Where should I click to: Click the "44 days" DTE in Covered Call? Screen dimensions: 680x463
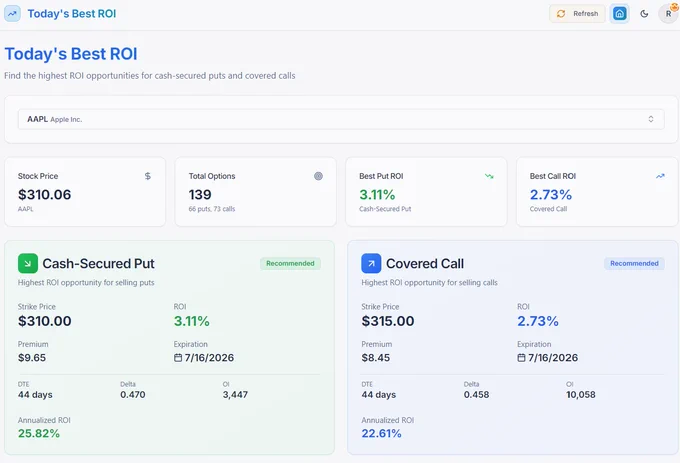pos(379,395)
